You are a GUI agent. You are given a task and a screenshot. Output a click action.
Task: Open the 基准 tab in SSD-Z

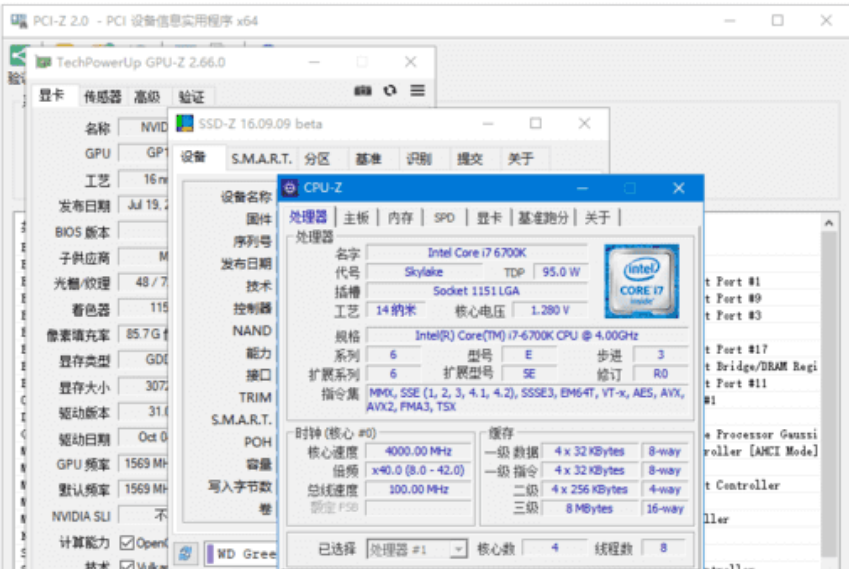pyautogui.click(x=369, y=159)
